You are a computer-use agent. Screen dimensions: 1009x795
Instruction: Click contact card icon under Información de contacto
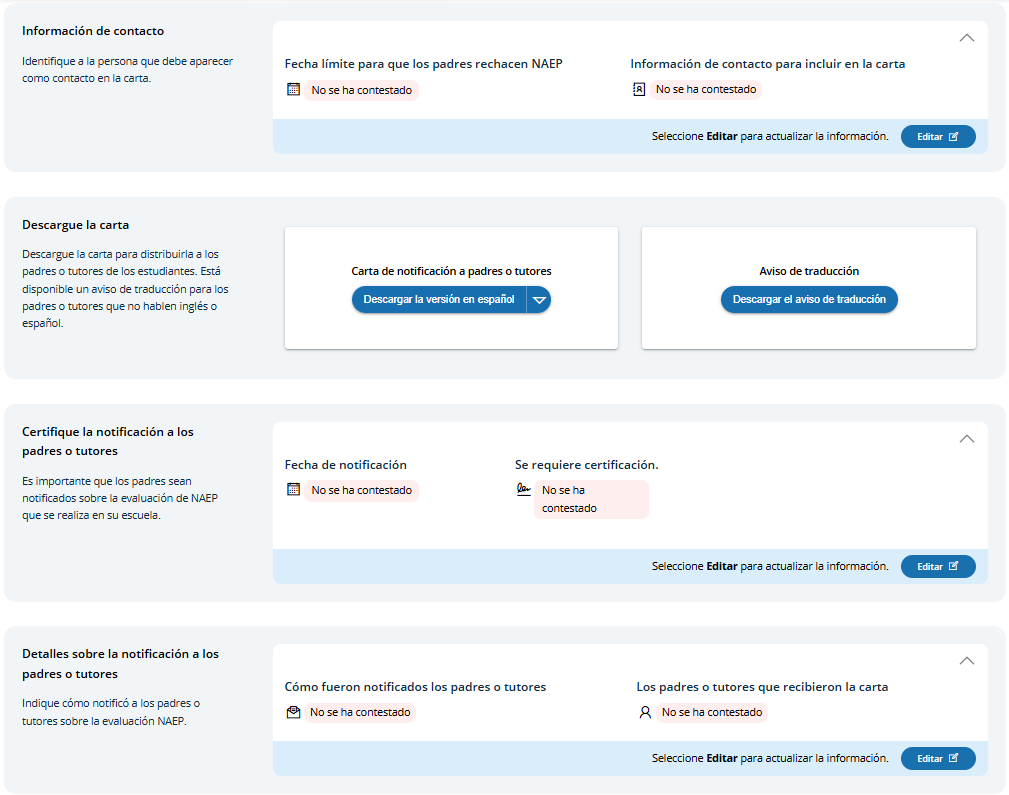tap(639, 90)
